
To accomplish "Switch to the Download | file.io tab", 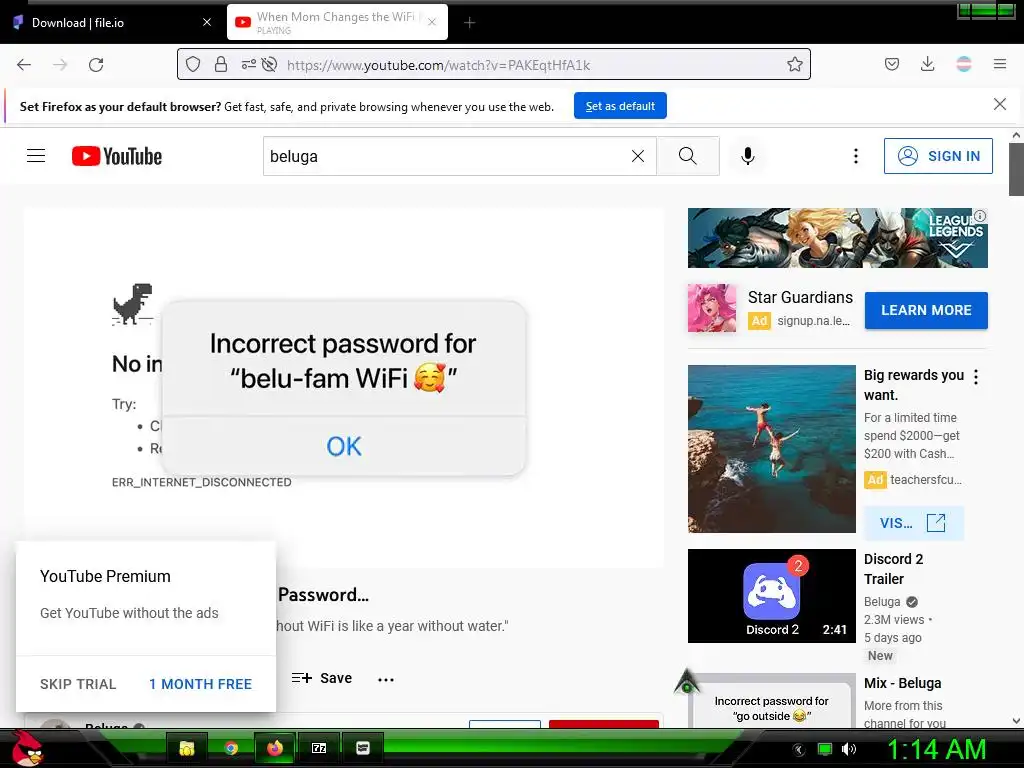I will (x=109, y=22).
